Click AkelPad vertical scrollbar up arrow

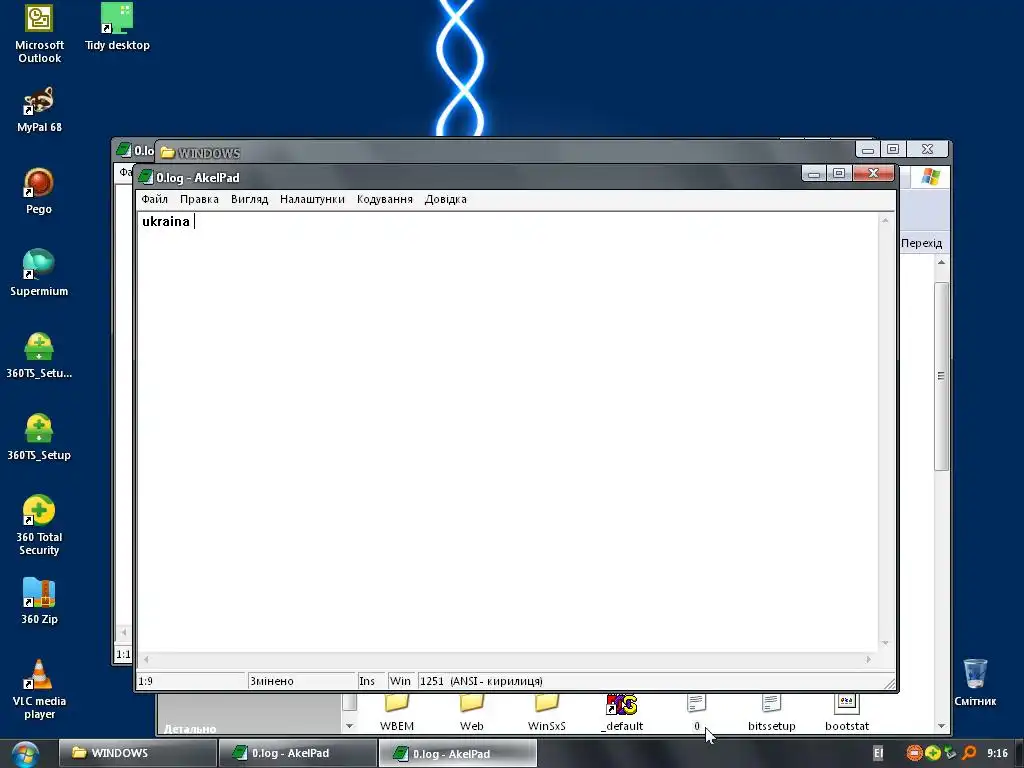point(885,221)
